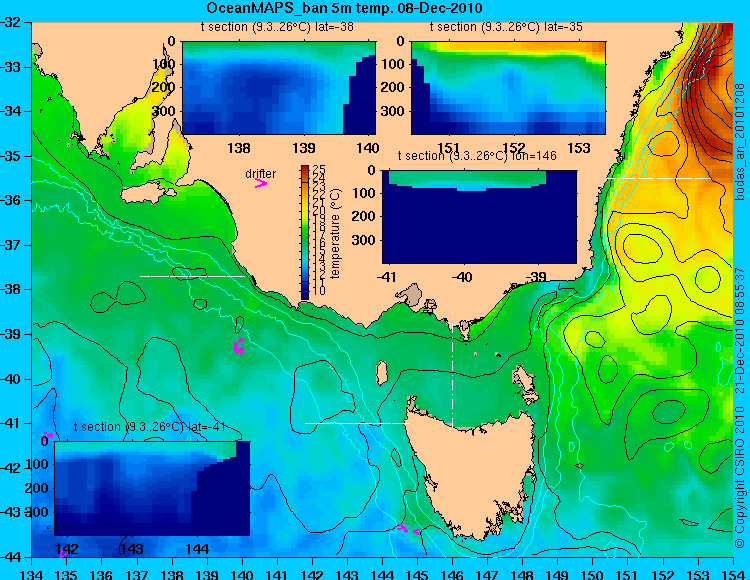Image resolution: width=750 pixels, height=580 pixels.
Task: Click the 'bodas_an_20101208' vertical label
Action: 740,143
